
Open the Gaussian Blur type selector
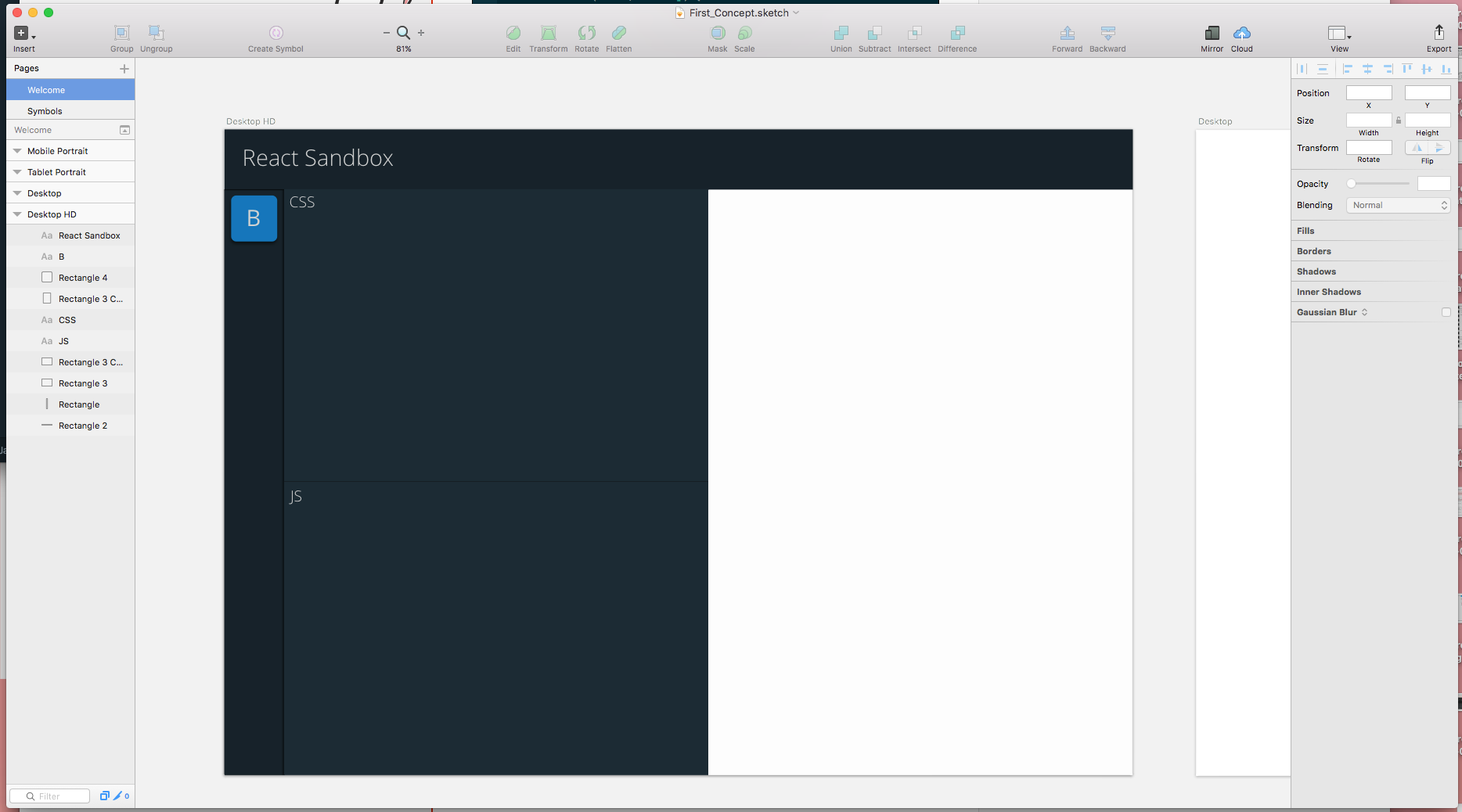[x=1364, y=312]
